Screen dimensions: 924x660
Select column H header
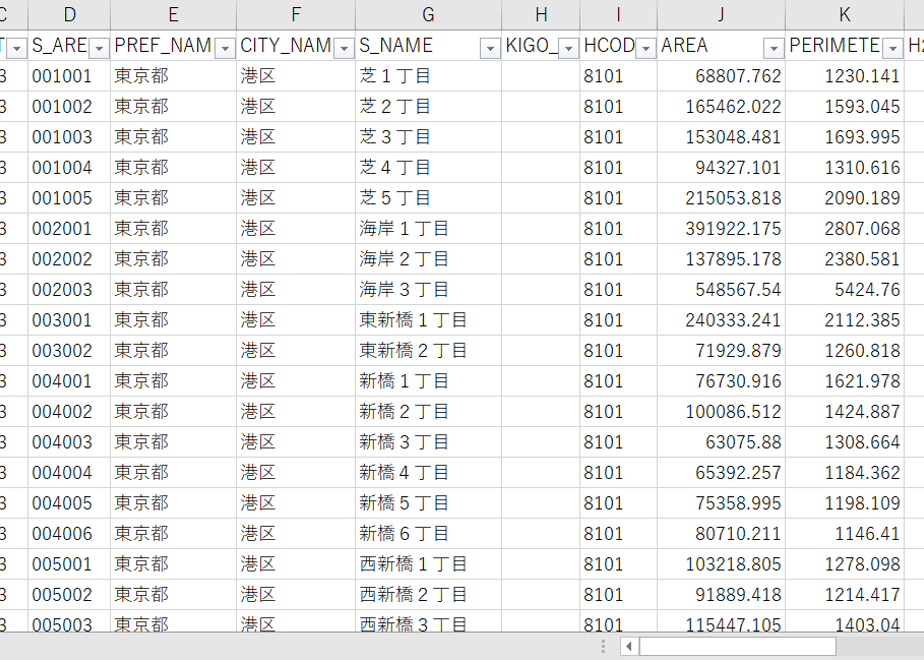click(541, 15)
